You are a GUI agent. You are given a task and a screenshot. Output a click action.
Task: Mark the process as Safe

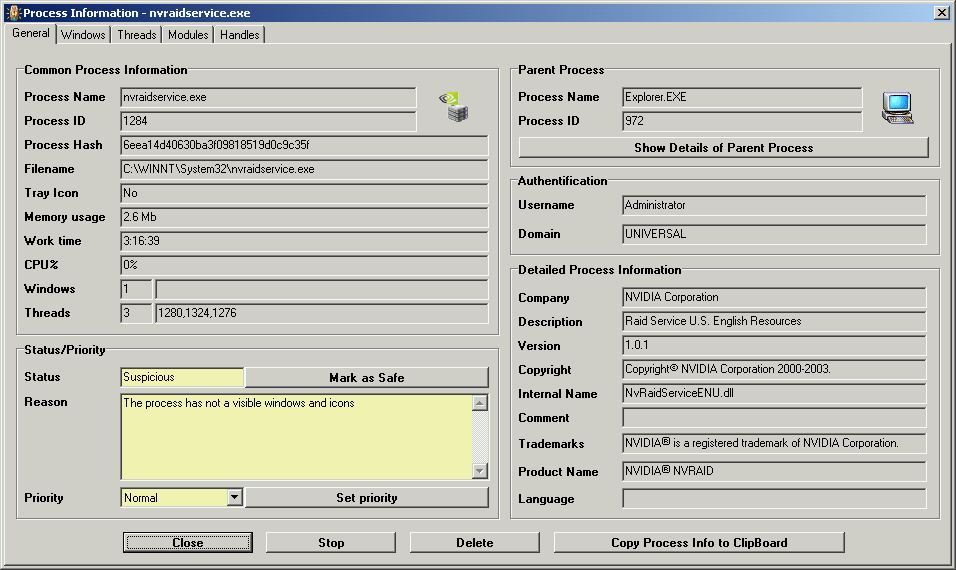[366, 377]
